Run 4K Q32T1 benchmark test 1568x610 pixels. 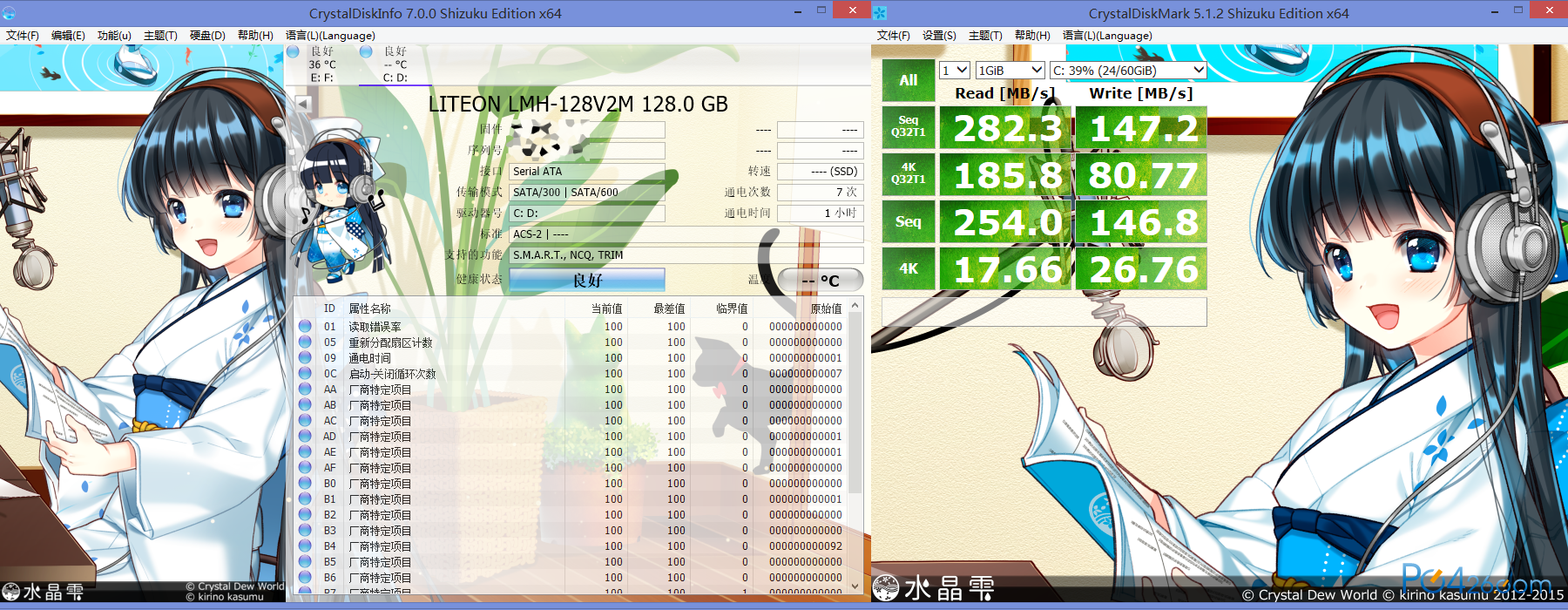pos(909,174)
